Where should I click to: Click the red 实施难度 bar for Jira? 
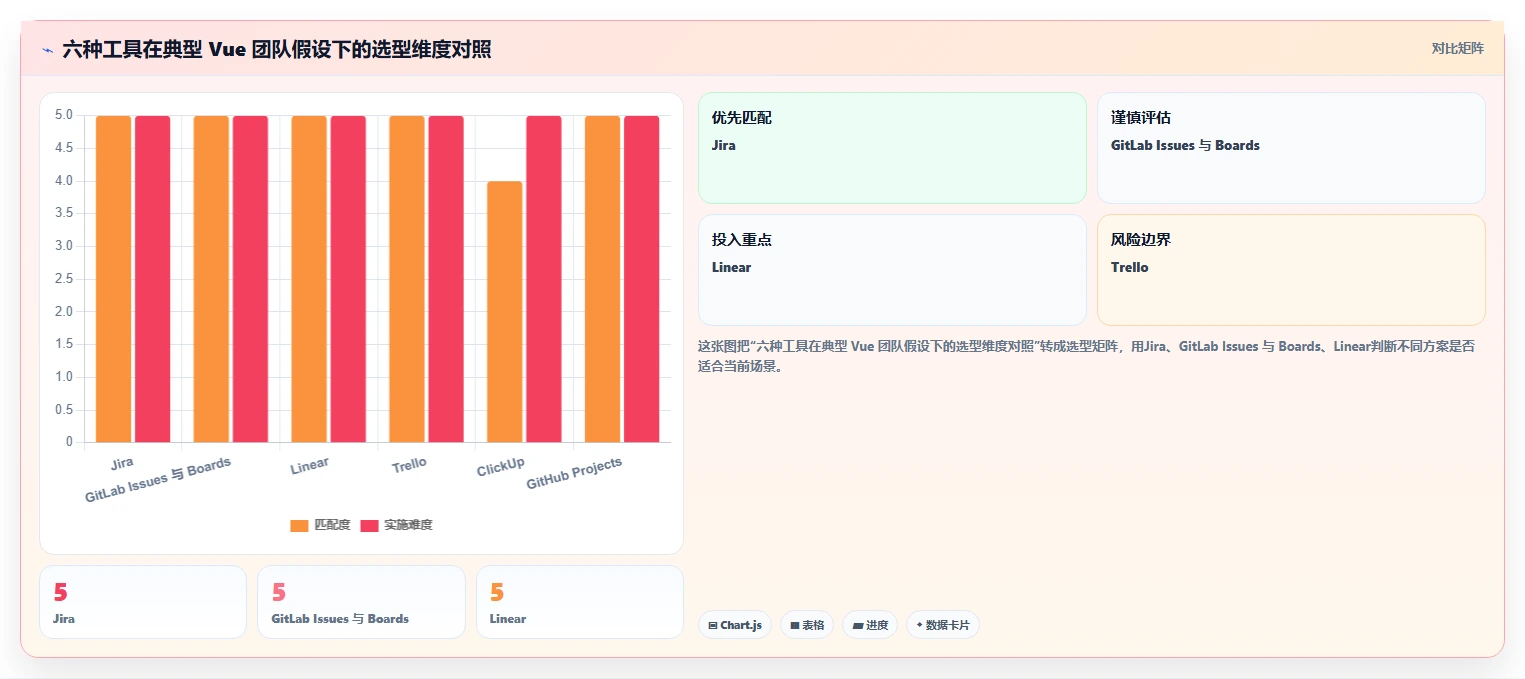pos(153,279)
